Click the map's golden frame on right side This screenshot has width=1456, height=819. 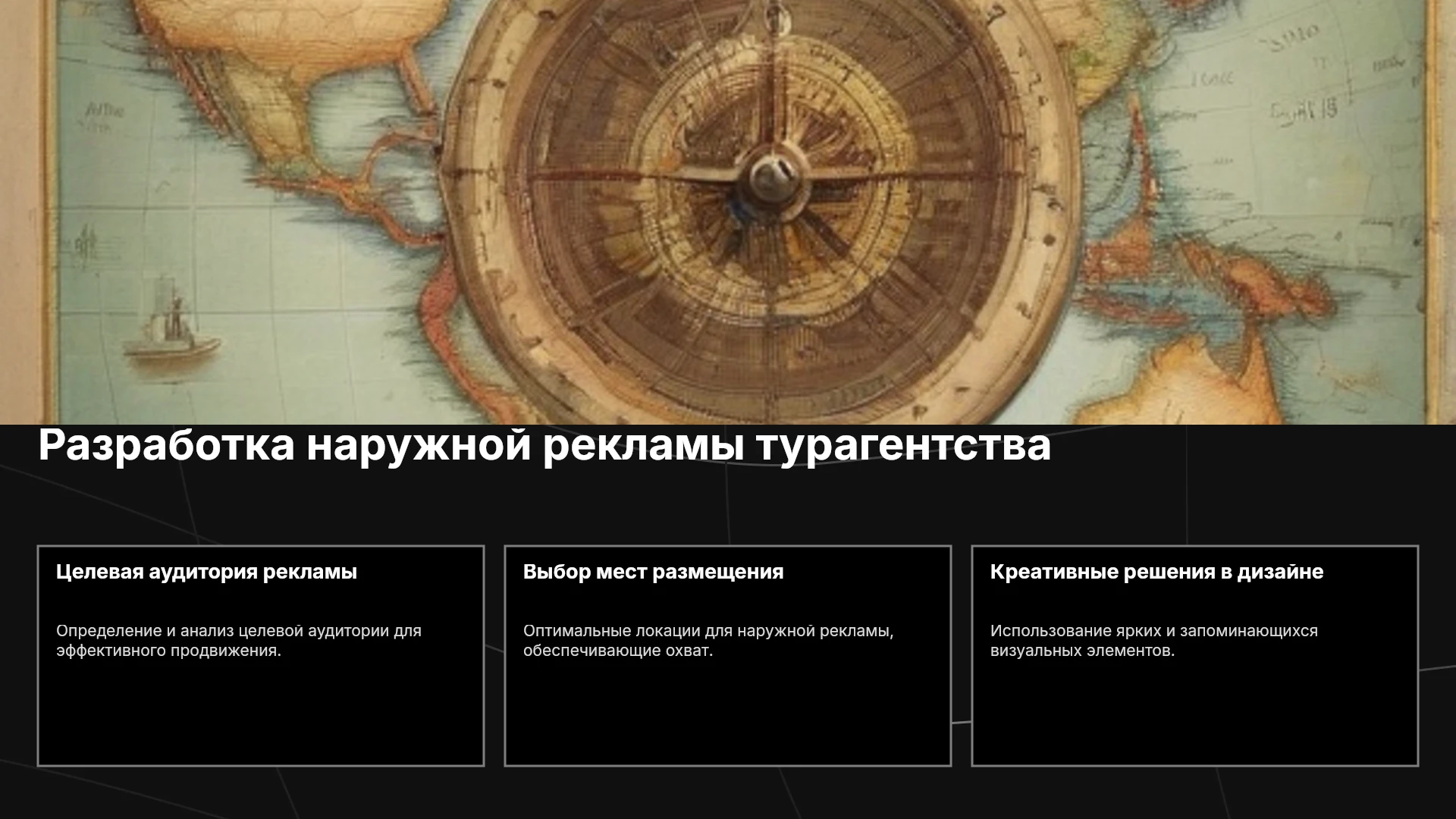(1433, 212)
